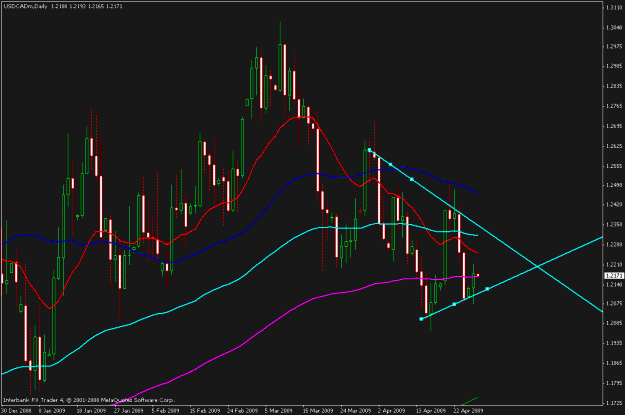Click the 1.2140 price axis label

pyautogui.click(x=614, y=284)
